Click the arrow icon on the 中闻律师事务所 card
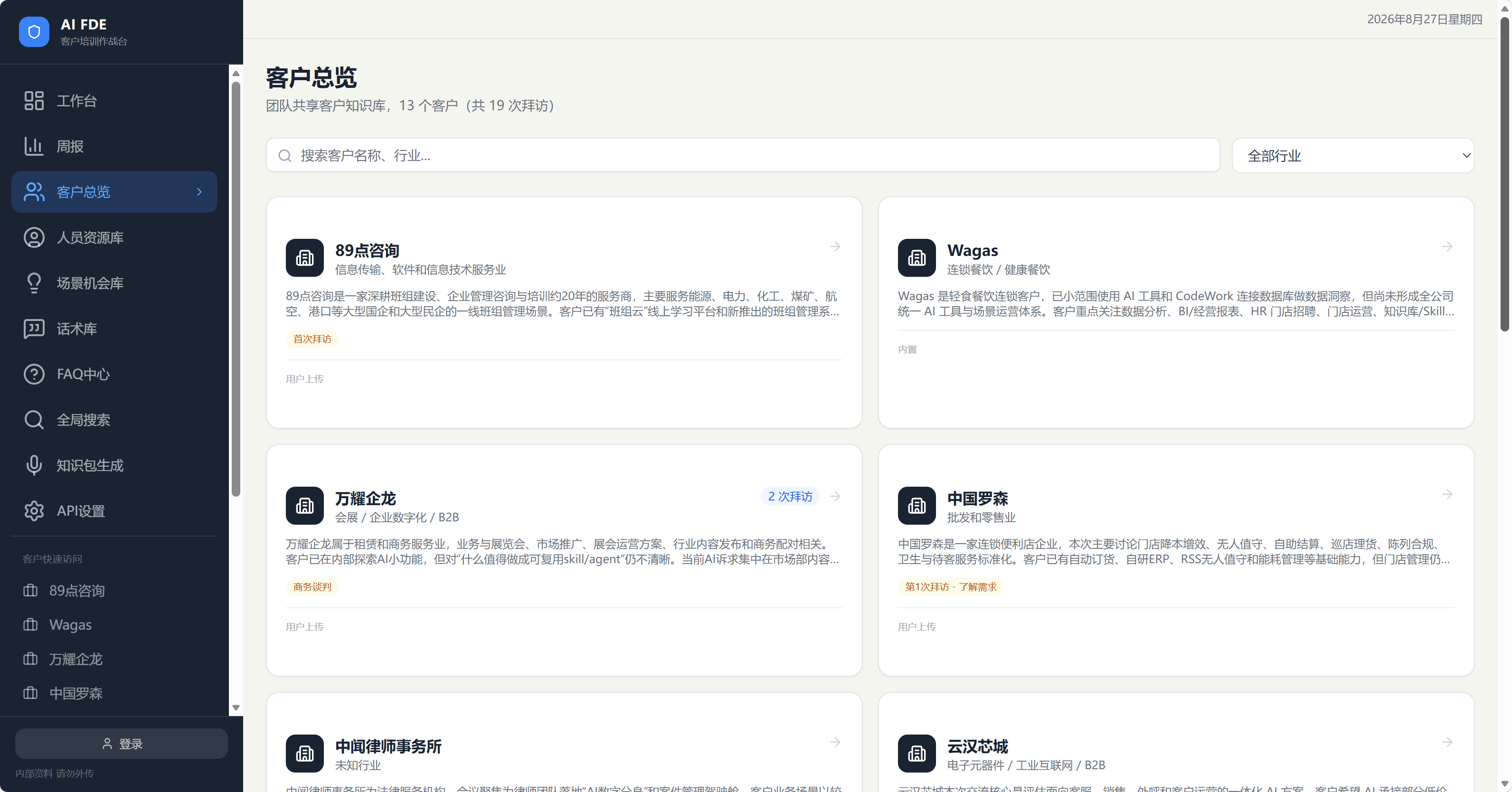 coord(835,742)
